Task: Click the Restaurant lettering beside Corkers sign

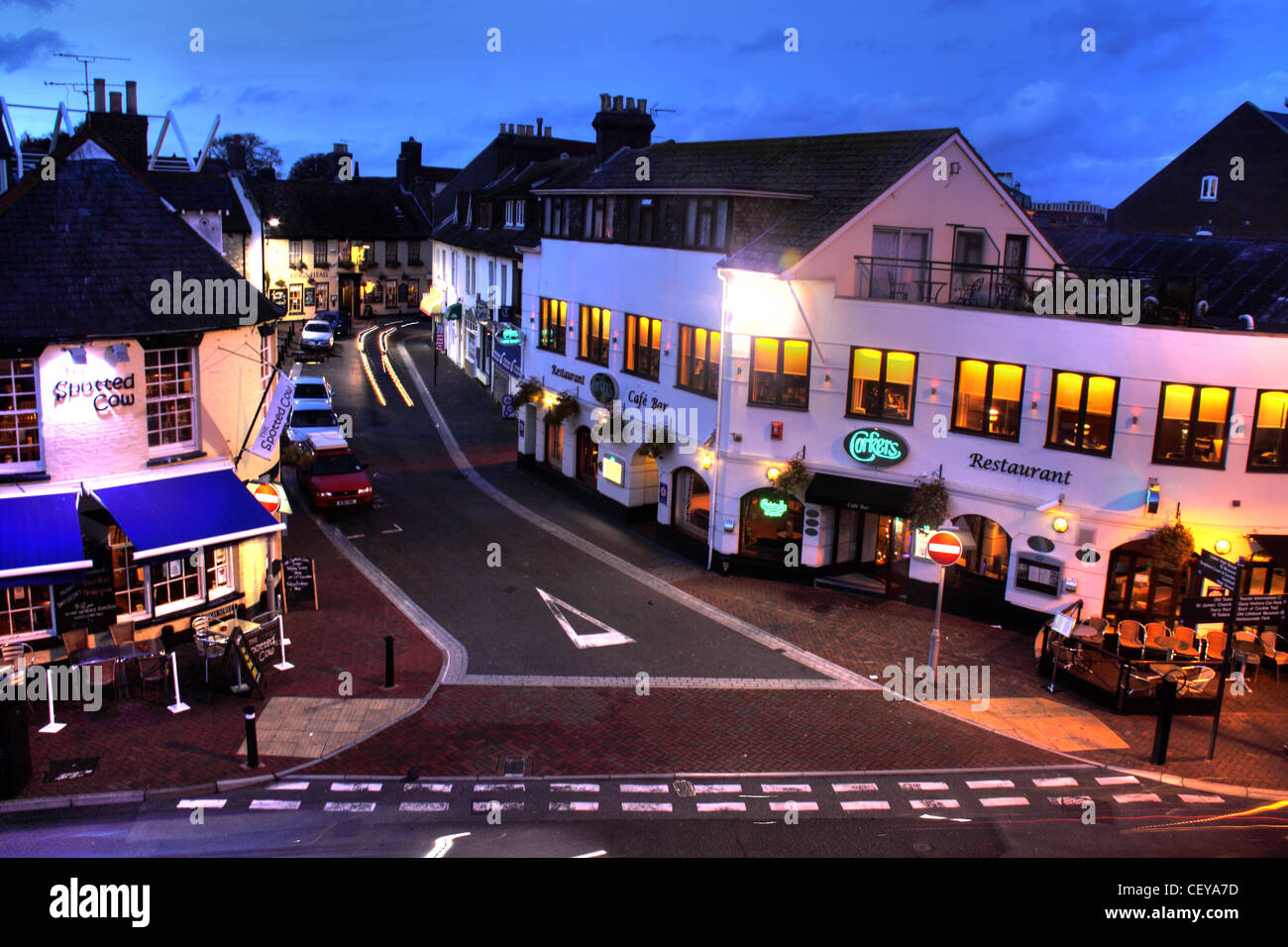Action: (1020, 469)
